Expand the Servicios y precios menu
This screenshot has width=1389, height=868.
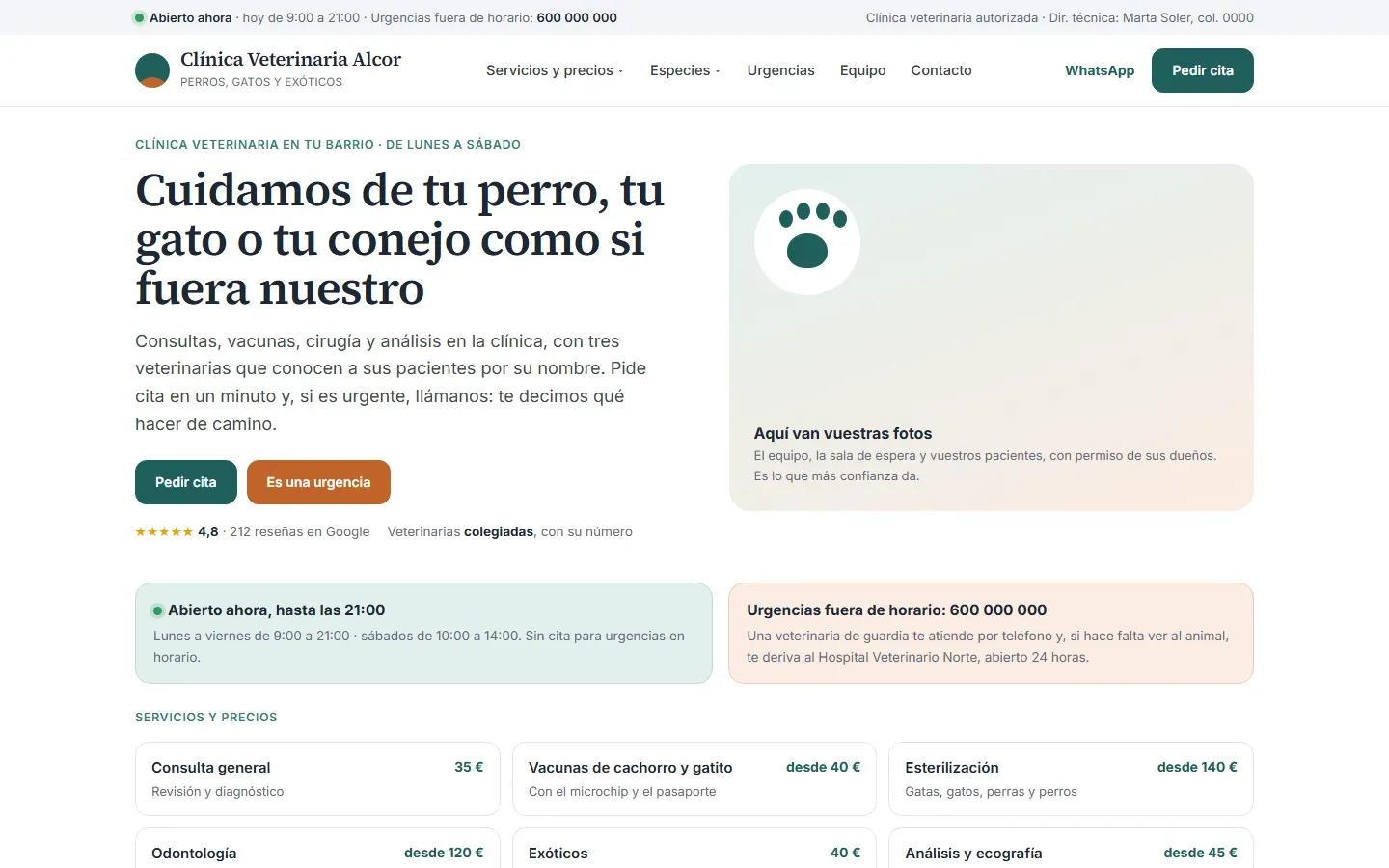click(x=555, y=70)
